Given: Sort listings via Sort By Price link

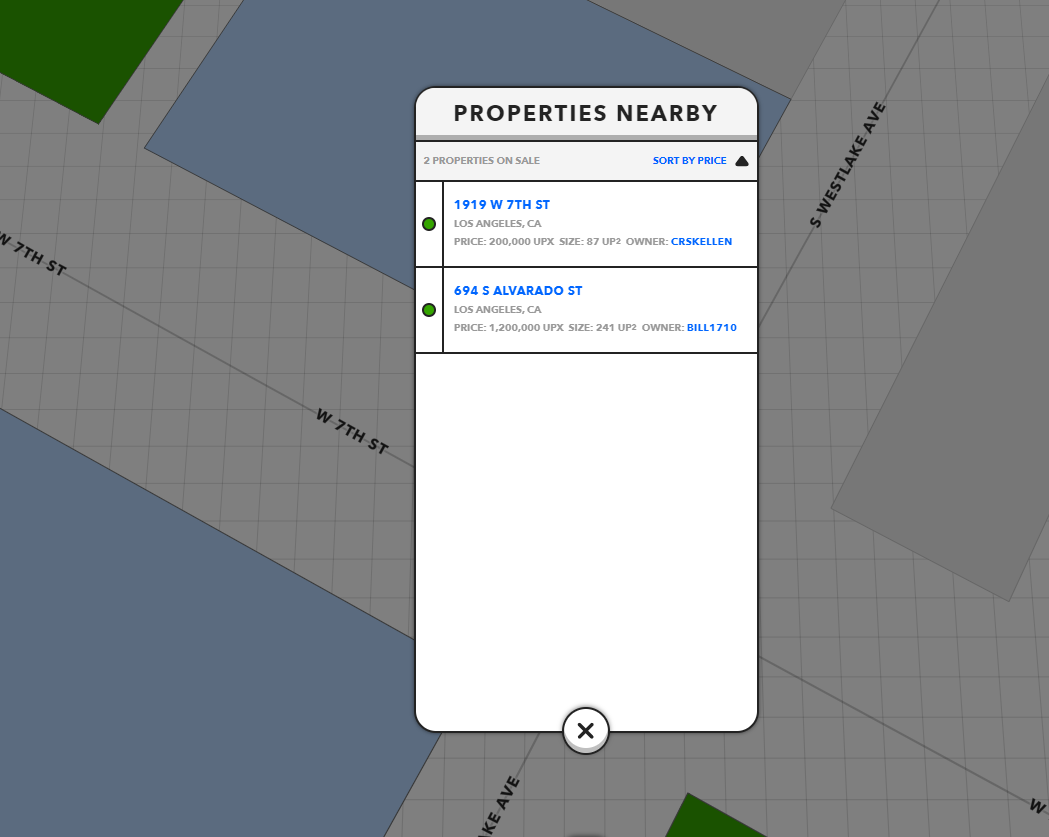Looking at the screenshot, I should 689,161.
